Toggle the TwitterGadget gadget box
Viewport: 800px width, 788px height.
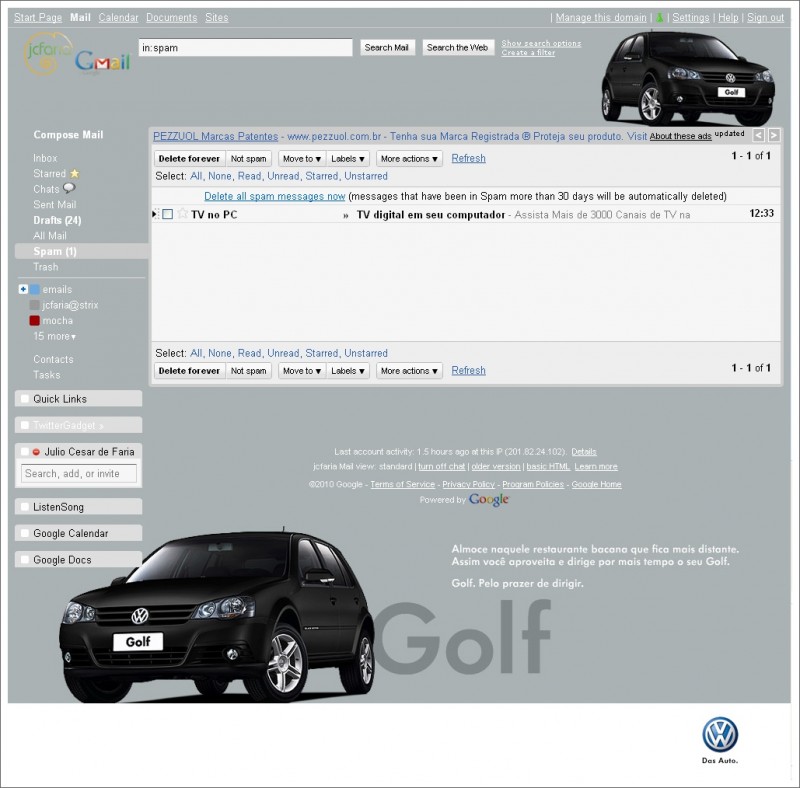click(x=24, y=425)
